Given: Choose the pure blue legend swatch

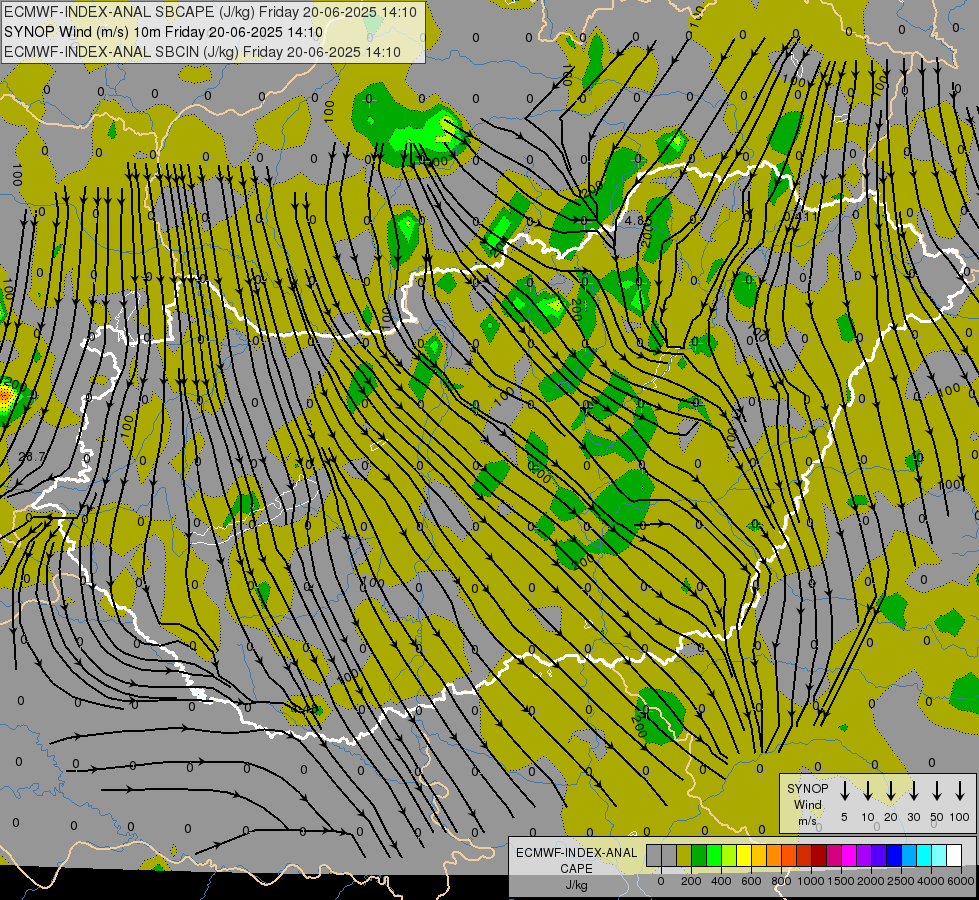Looking at the screenshot, I should [893, 855].
